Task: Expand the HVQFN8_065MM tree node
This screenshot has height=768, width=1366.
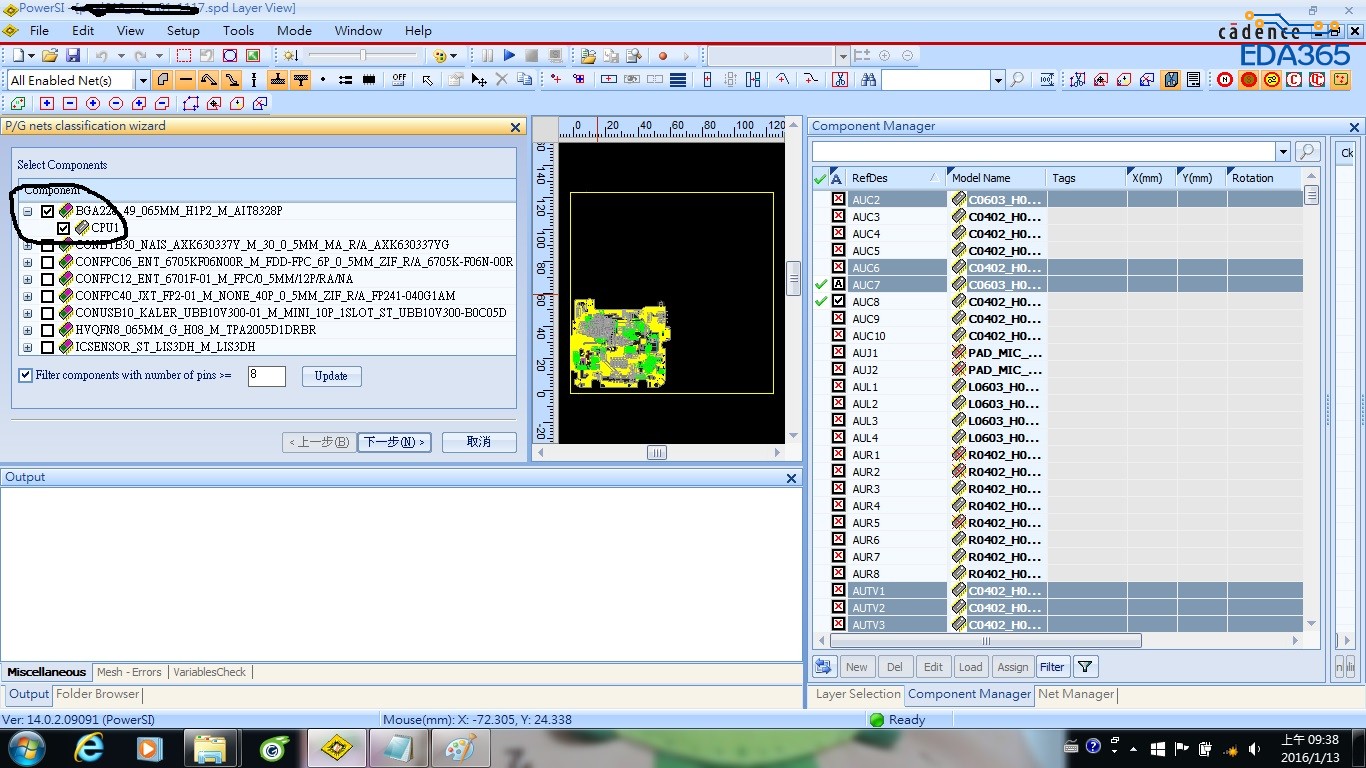Action: tap(28, 330)
